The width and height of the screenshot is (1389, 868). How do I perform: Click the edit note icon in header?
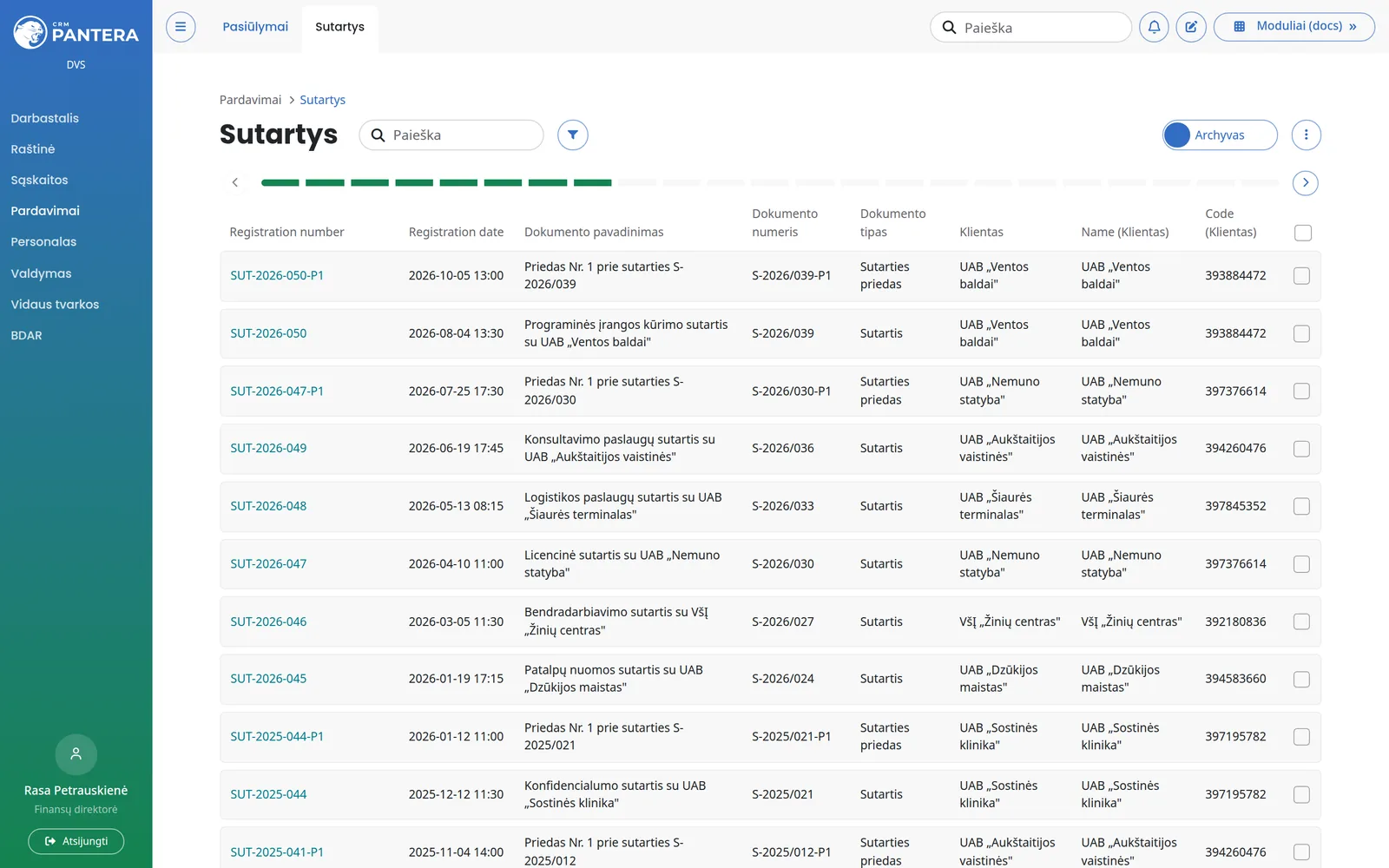pyautogui.click(x=1191, y=27)
